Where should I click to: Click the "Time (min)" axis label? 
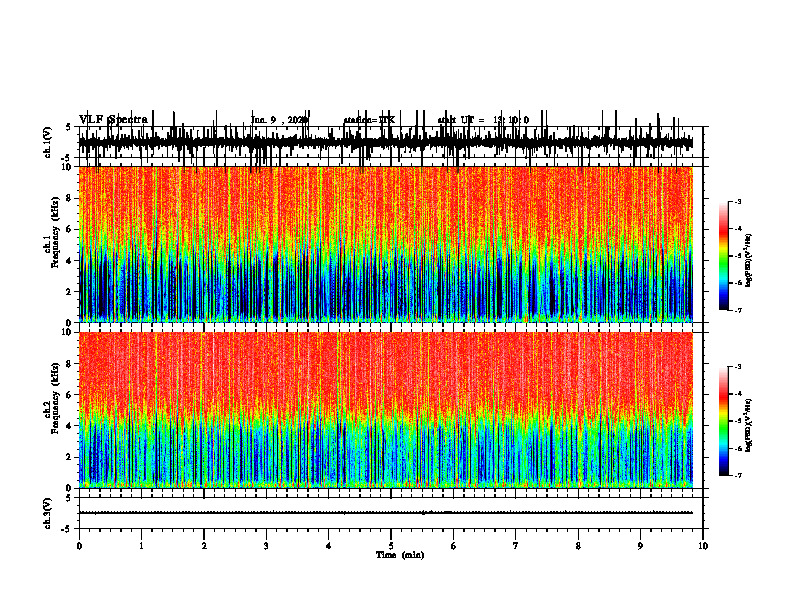pyautogui.click(x=400, y=555)
